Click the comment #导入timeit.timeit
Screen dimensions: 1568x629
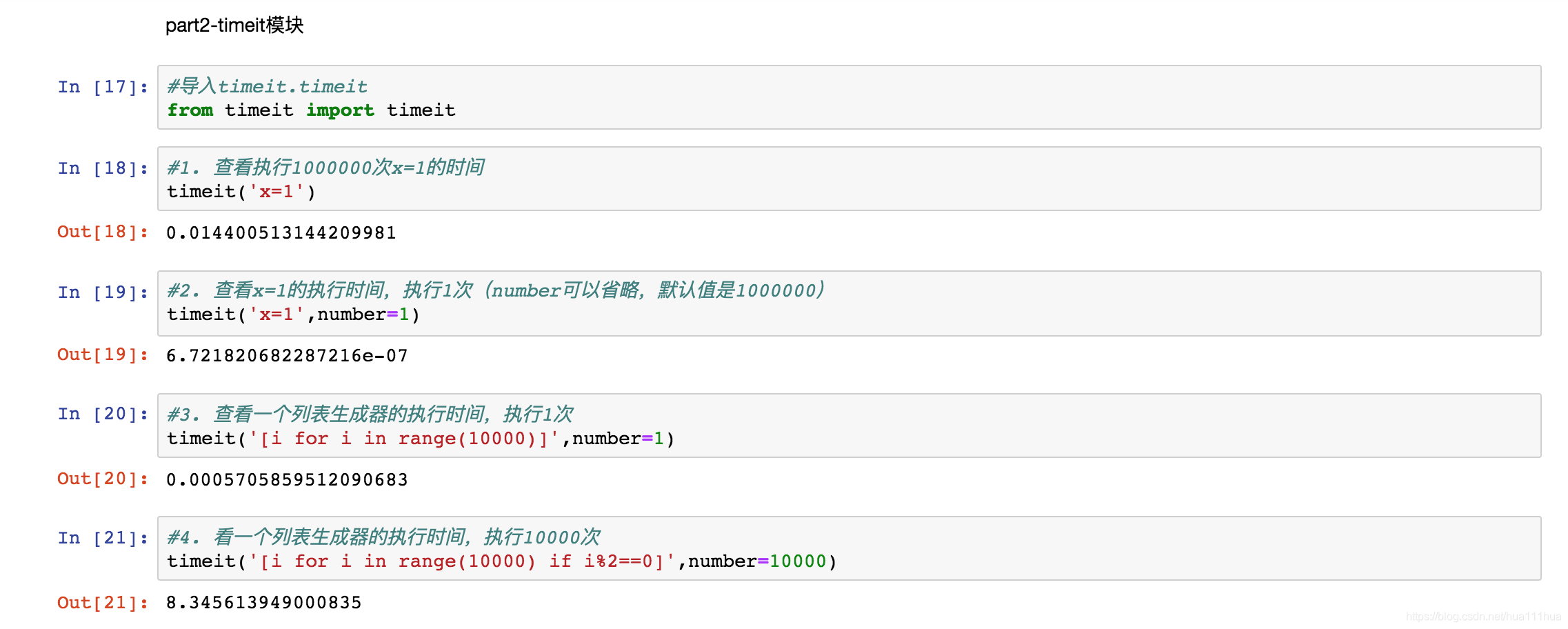click(267, 86)
